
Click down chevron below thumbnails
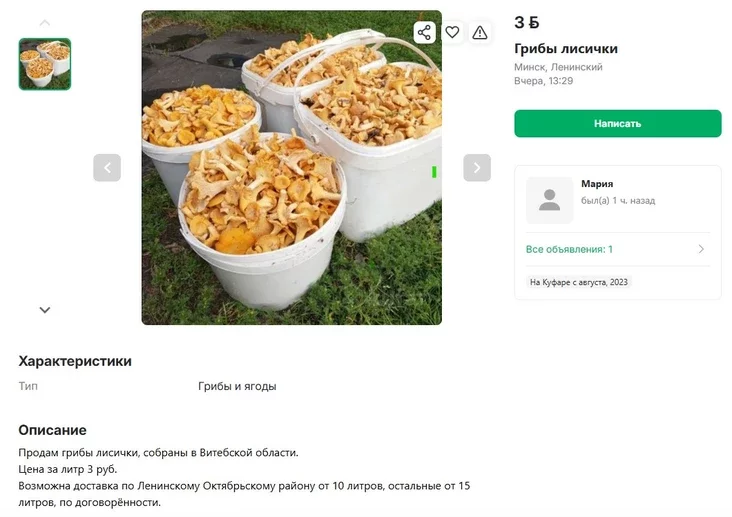pos(45,310)
